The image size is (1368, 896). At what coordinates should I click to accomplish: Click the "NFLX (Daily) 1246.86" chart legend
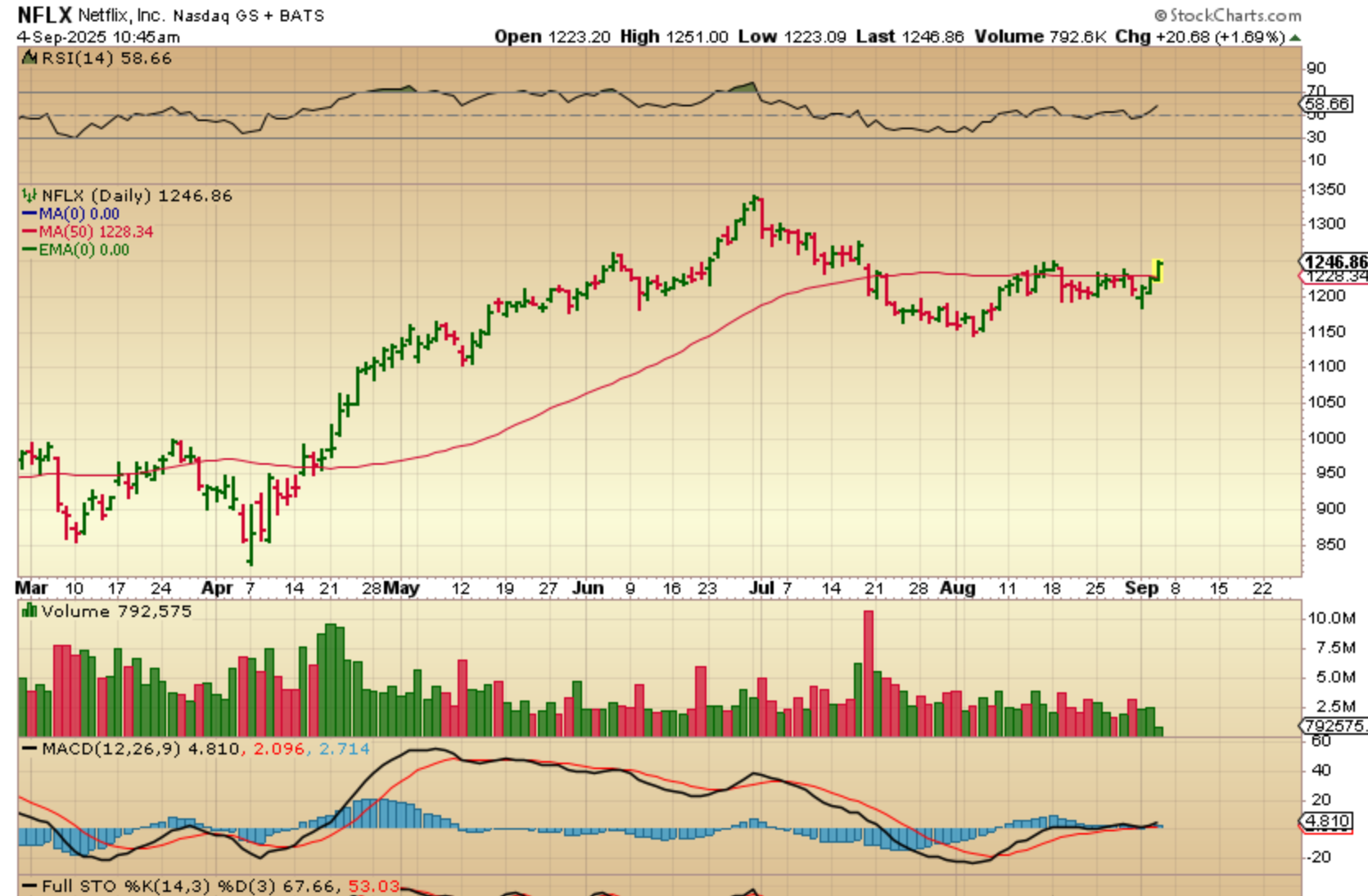coord(137,196)
